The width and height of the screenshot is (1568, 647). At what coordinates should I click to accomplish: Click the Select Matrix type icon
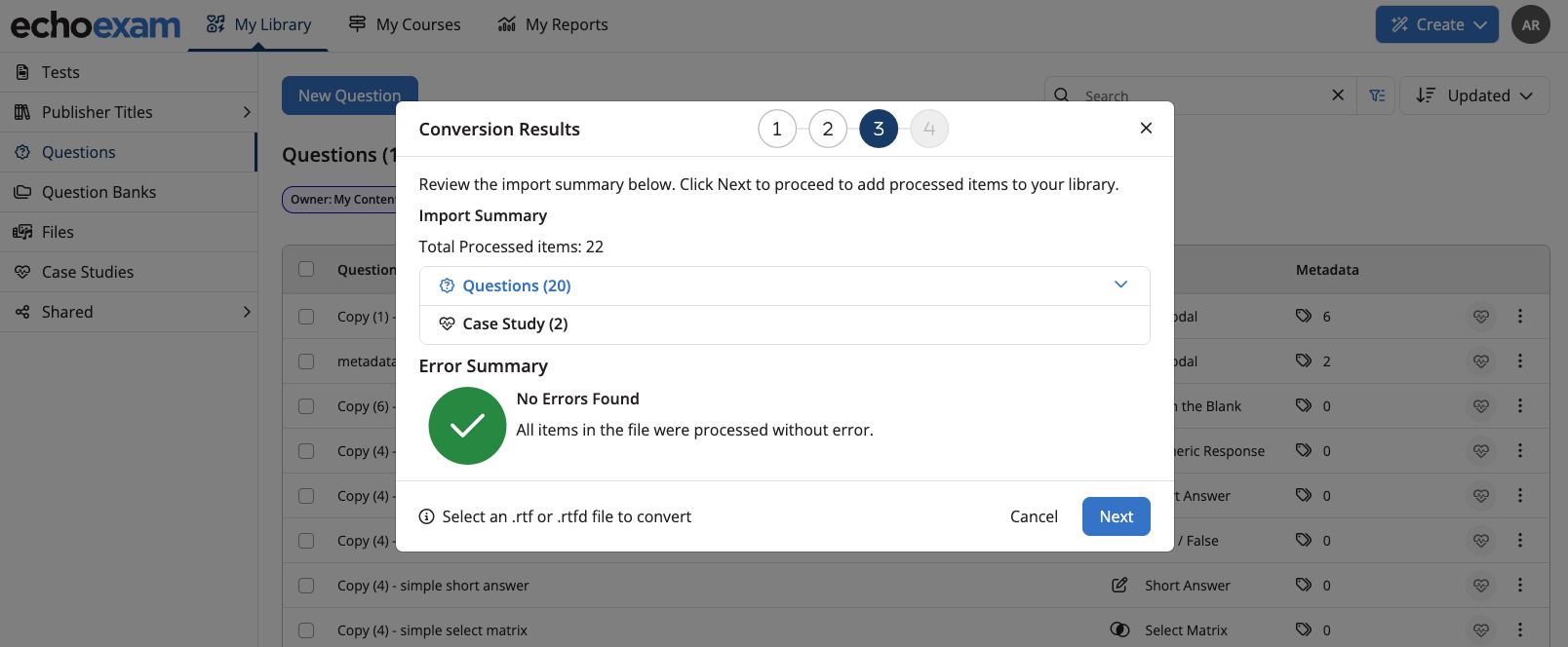(x=1119, y=629)
